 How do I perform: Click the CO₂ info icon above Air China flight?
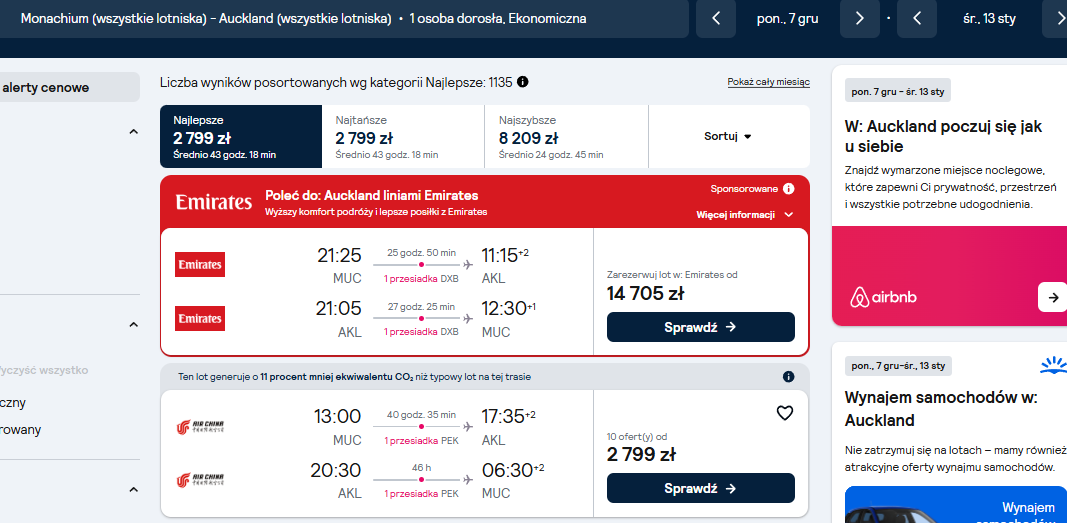click(789, 377)
